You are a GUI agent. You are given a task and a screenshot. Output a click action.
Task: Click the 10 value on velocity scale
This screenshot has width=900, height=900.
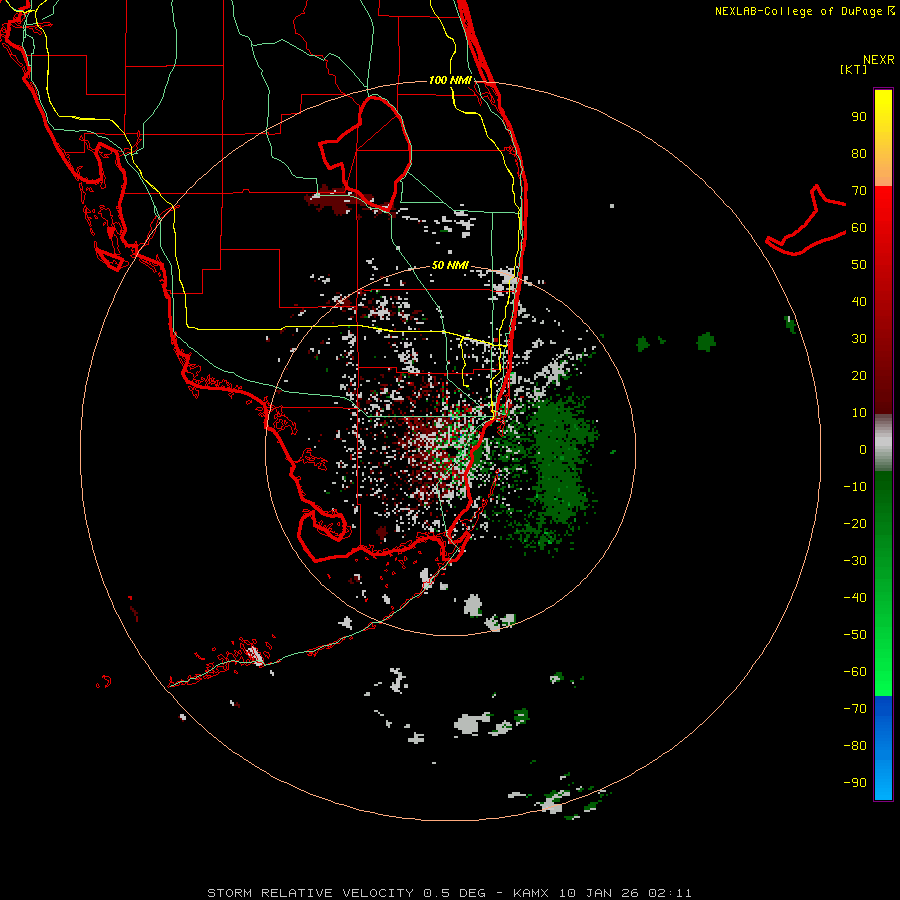[859, 413]
